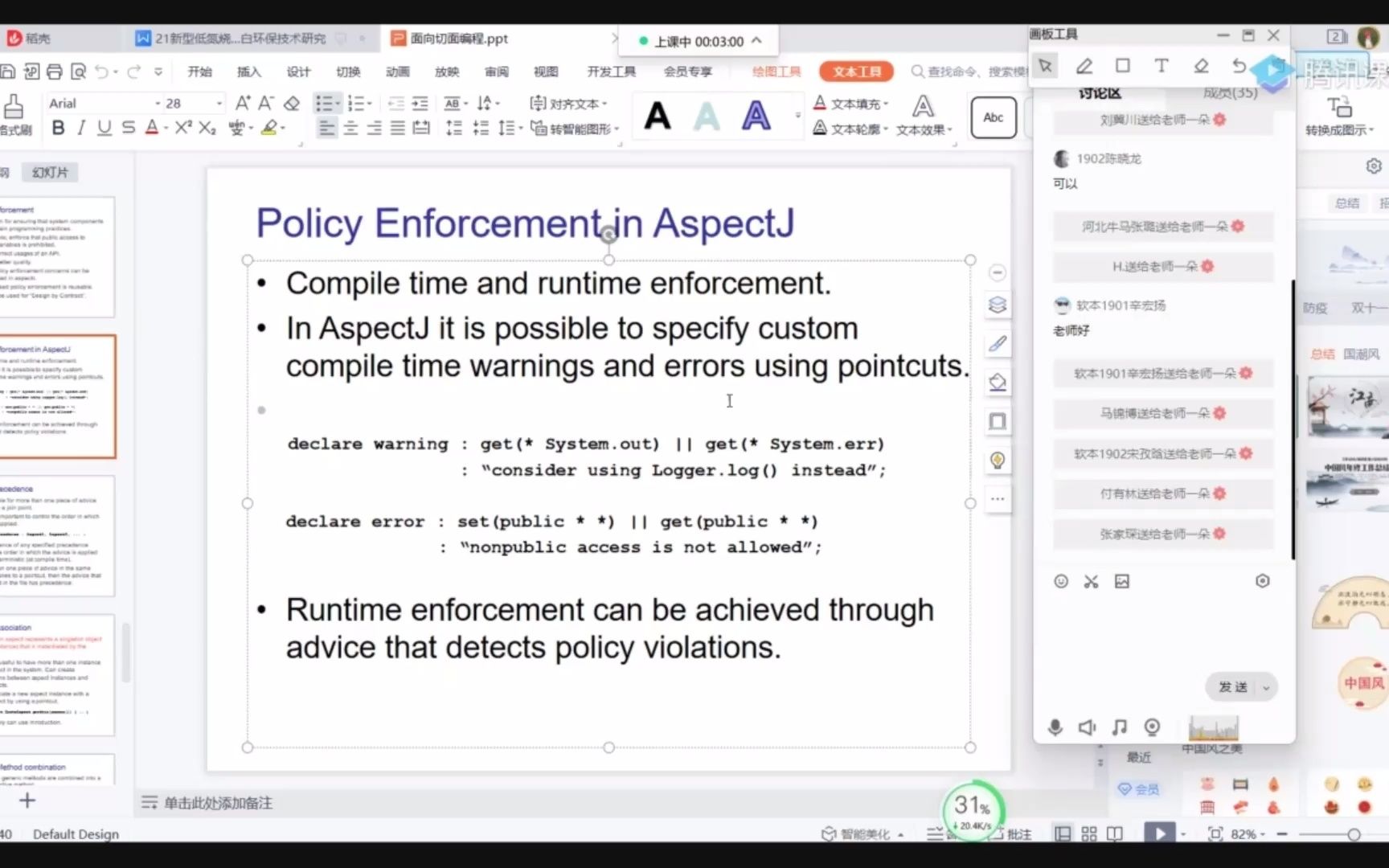Click the layers icon beside the slide
Screen dimensions: 1389x868
pos(998,305)
